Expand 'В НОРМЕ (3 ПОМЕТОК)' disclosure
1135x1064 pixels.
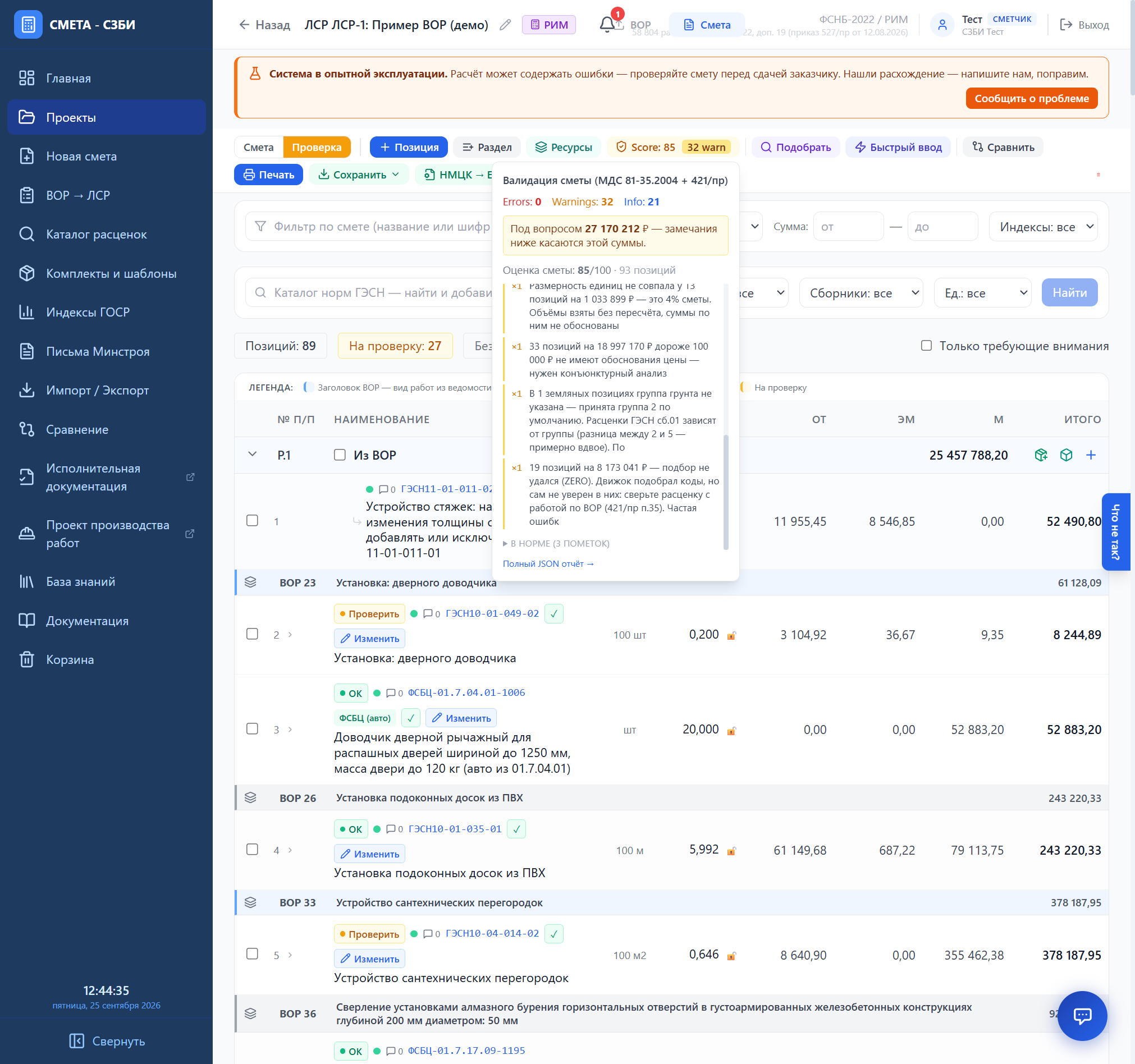[556, 543]
